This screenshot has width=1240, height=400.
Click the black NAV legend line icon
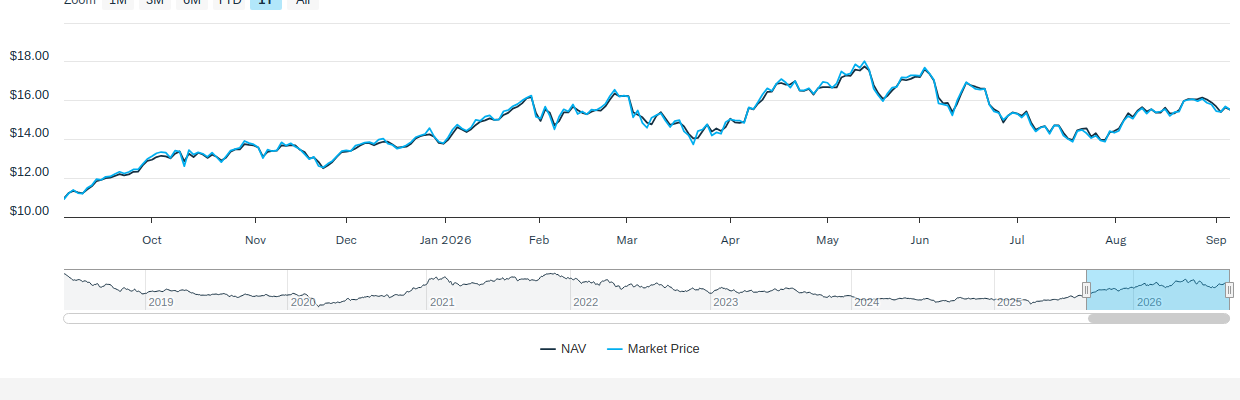[548, 349]
